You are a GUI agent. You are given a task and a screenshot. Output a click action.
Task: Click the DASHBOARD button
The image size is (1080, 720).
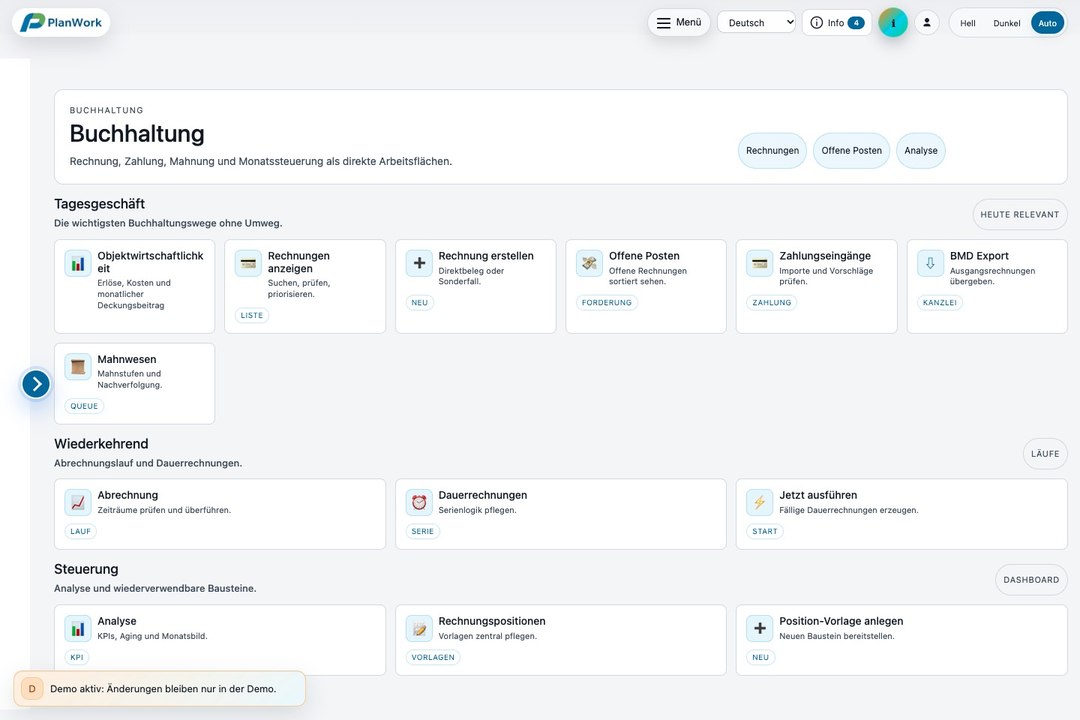pyautogui.click(x=1031, y=579)
